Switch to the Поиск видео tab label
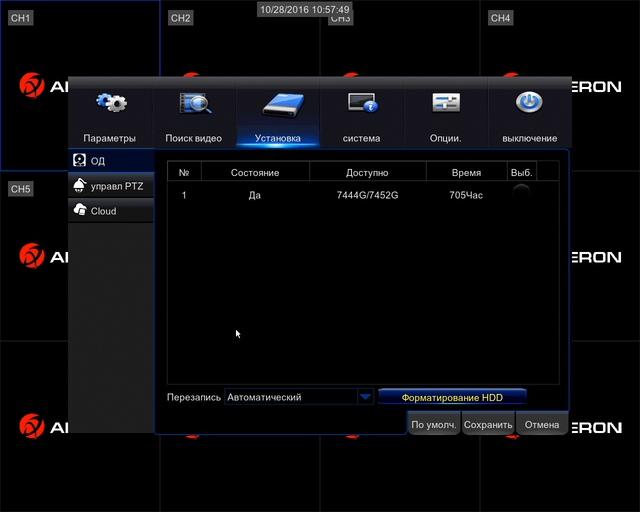 pos(193,138)
